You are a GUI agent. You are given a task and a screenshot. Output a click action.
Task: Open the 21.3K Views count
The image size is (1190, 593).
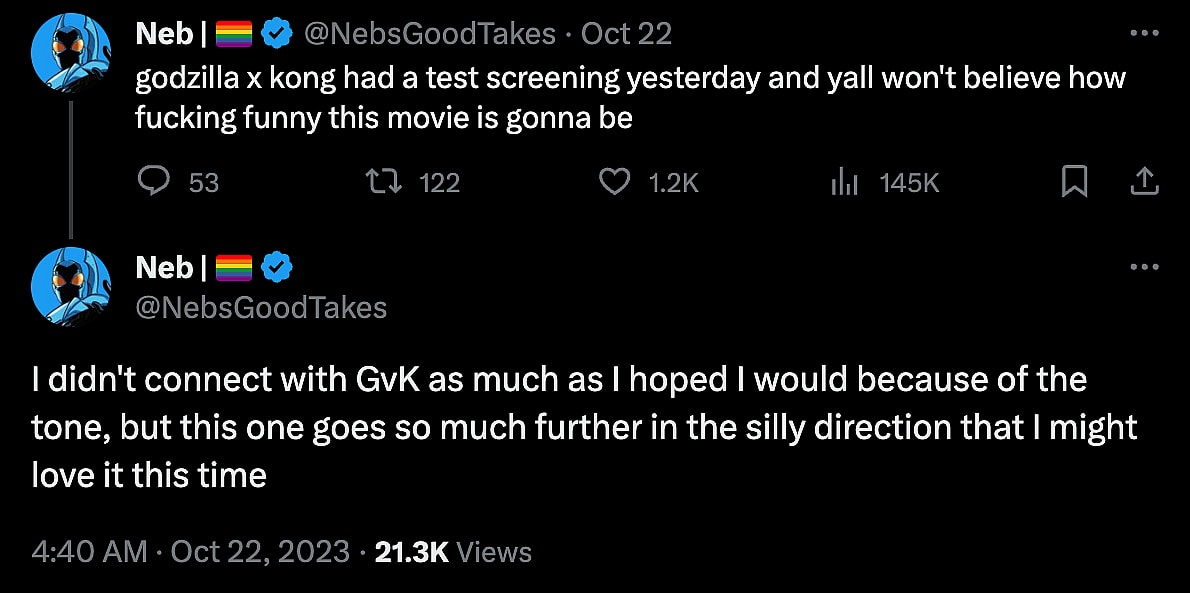pos(452,551)
